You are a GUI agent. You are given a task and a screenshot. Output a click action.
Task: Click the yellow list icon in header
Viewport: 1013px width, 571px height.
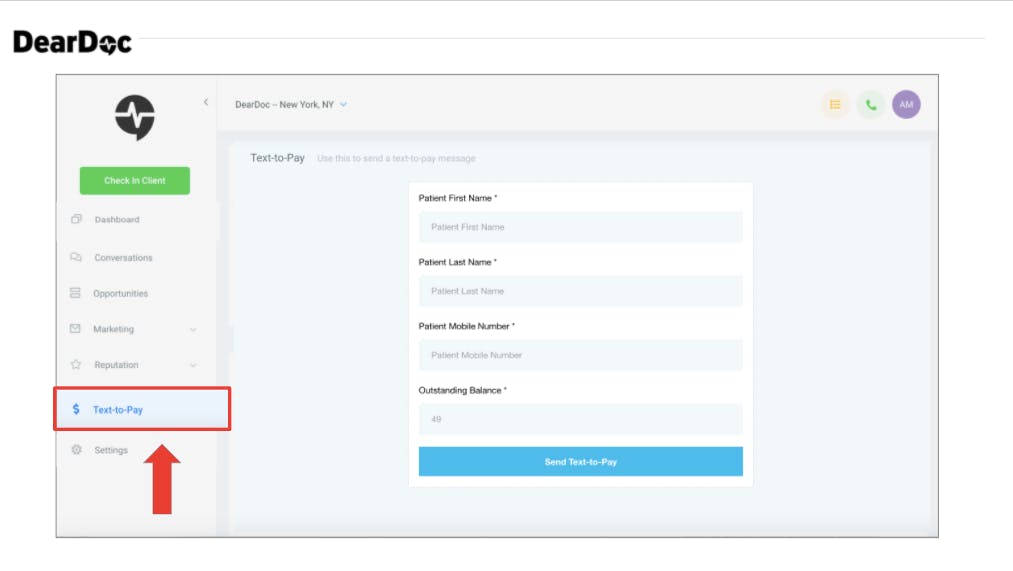(835, 105)
